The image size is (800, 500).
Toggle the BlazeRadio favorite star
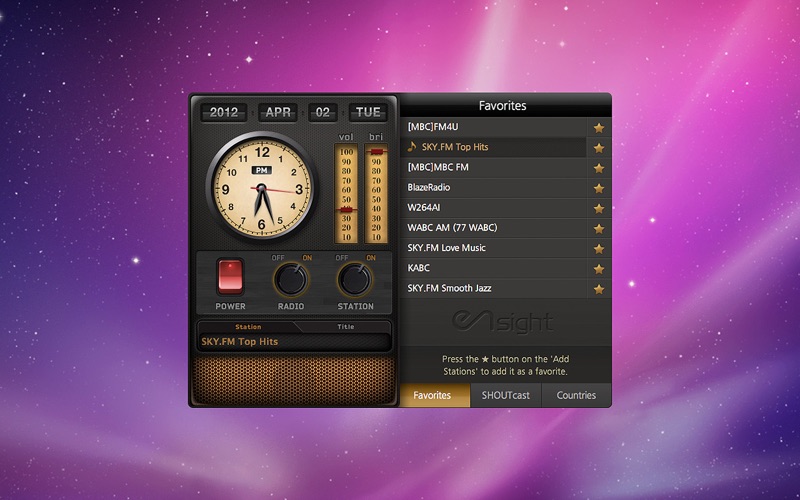[598, 188]
